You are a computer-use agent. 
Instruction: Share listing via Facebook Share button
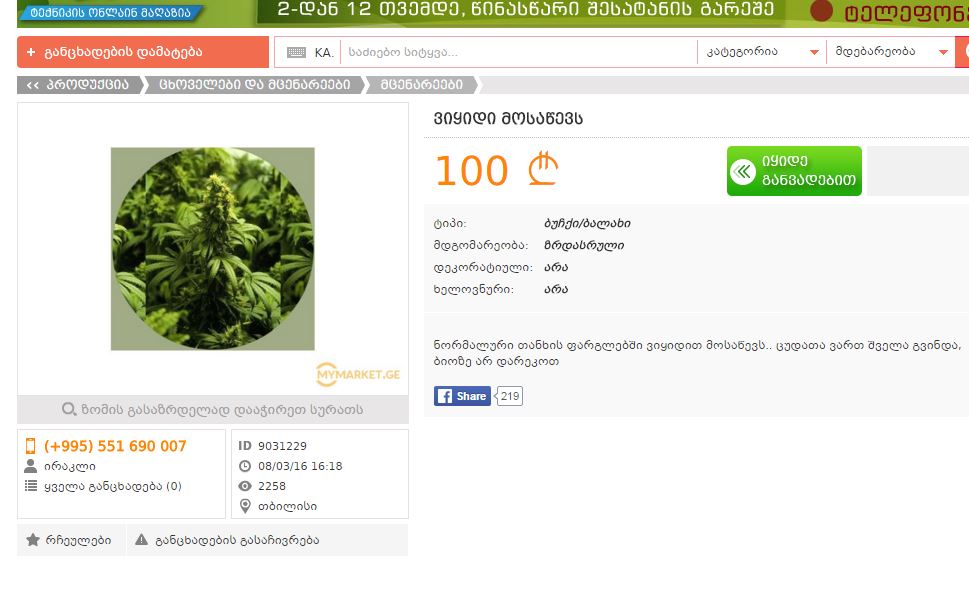coord(462,396)
